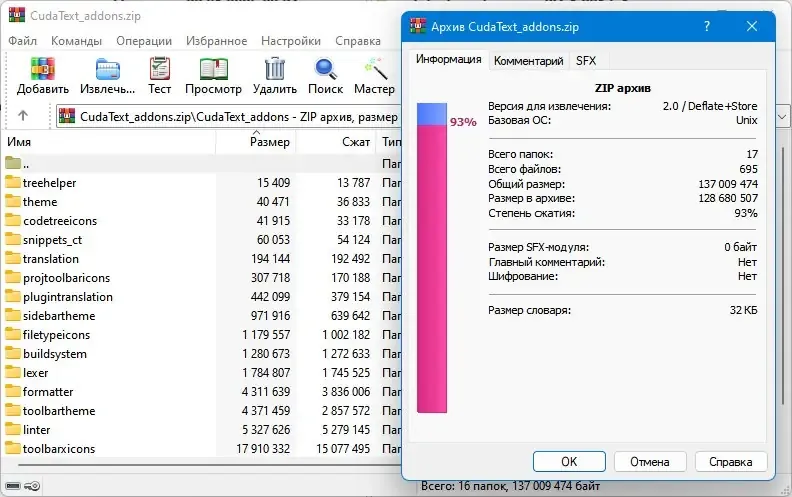Image resolution: width=792 pixels, height=497 pixels.
Task: Open the Просмотр (View) book icon
Action: coord(213,69)
